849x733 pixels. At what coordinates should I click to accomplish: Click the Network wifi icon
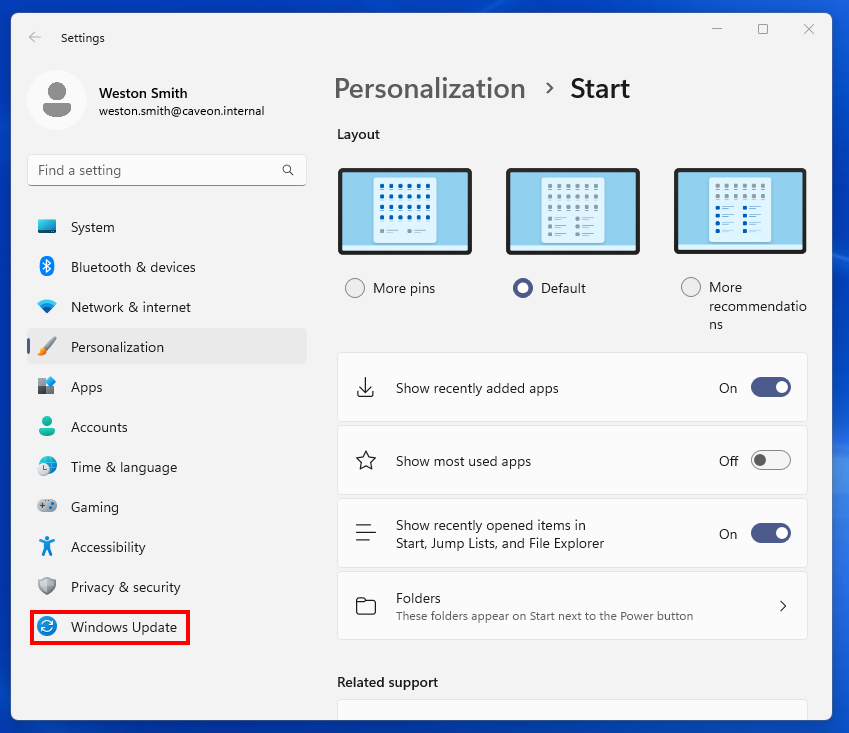click(47, 306)
